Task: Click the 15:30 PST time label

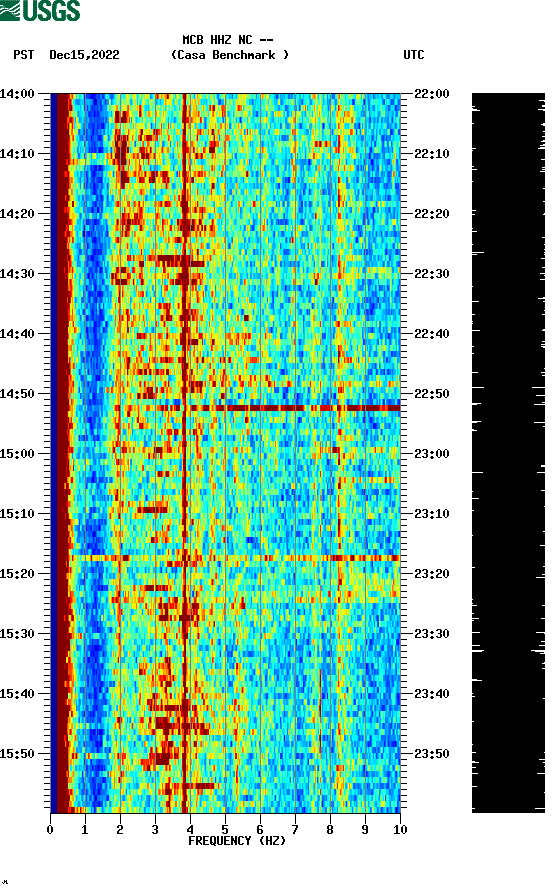Action: [x=17, y=634]
